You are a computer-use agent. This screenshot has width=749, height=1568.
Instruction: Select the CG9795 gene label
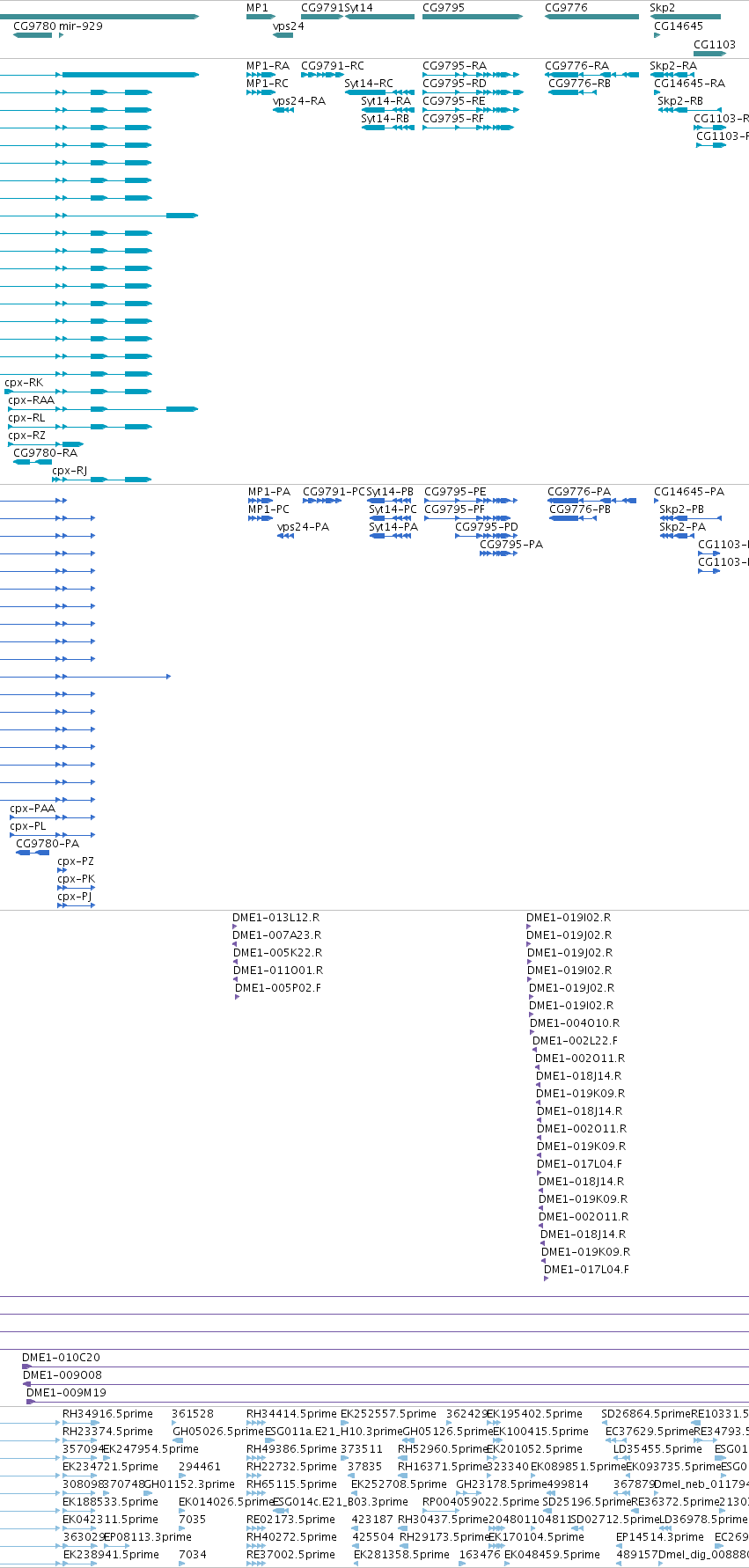point(444,8)
